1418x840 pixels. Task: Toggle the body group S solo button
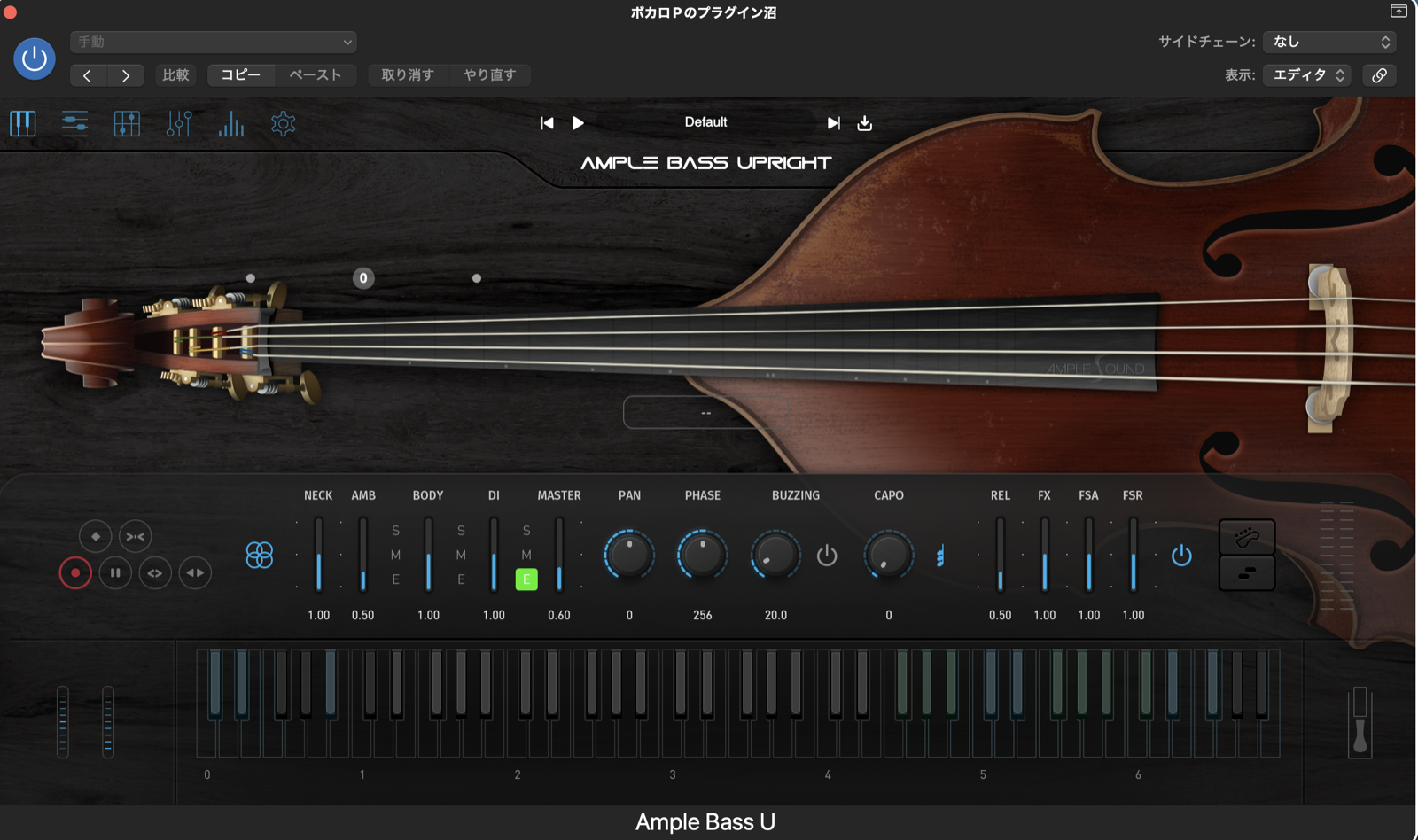tap(461, 531)
